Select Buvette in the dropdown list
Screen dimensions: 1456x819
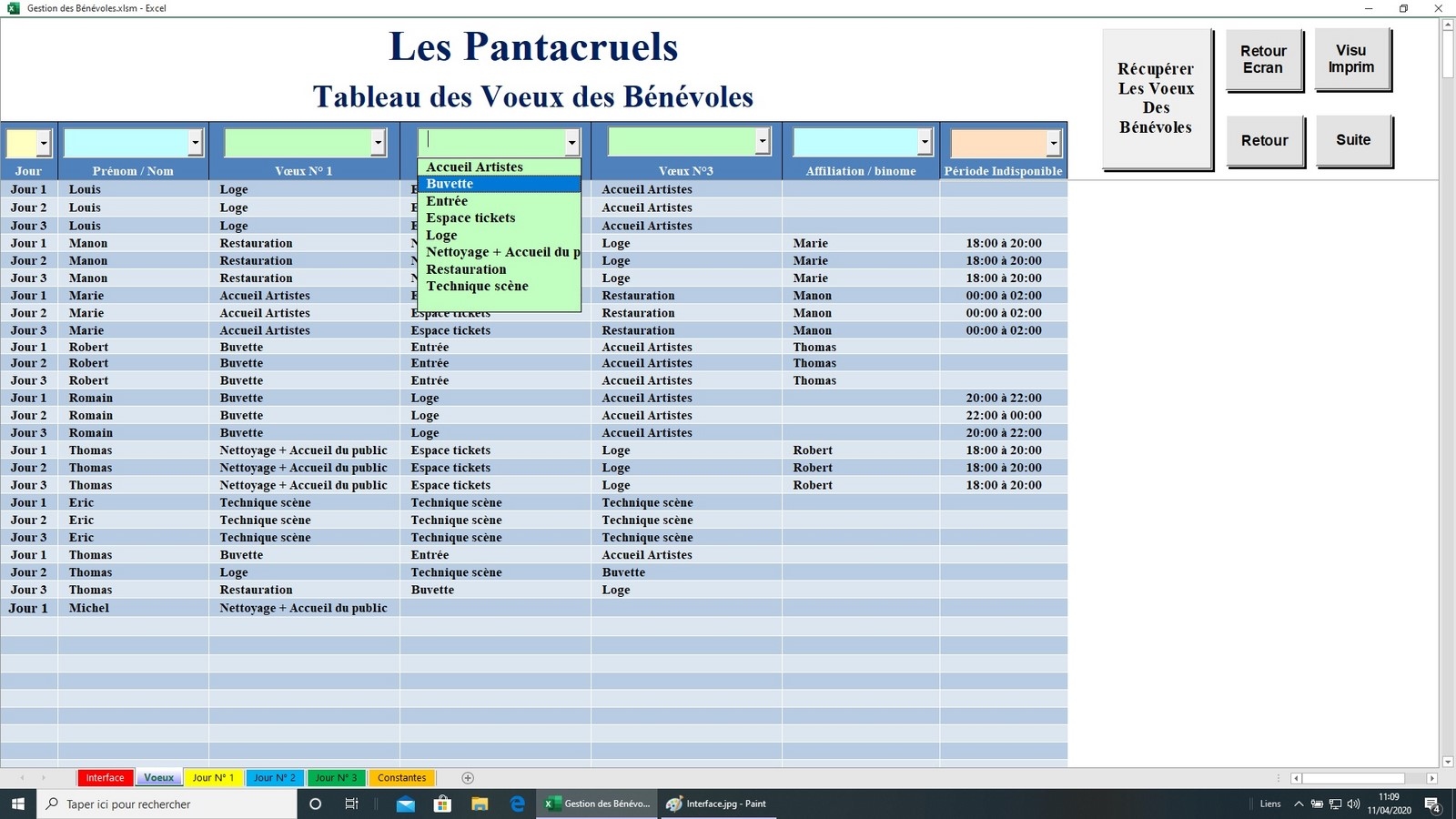point(499,184)
